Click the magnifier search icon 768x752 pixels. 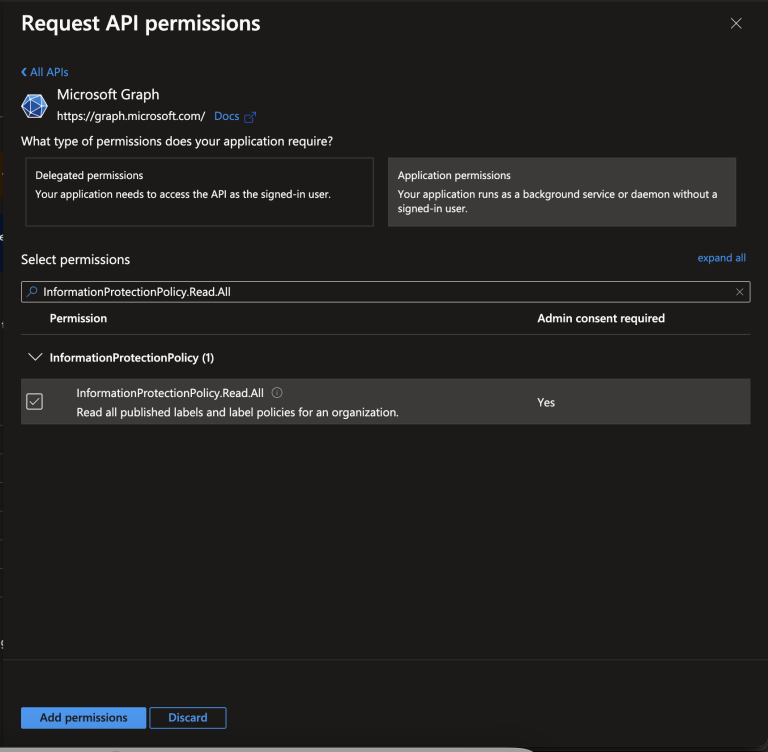[32, 292]
